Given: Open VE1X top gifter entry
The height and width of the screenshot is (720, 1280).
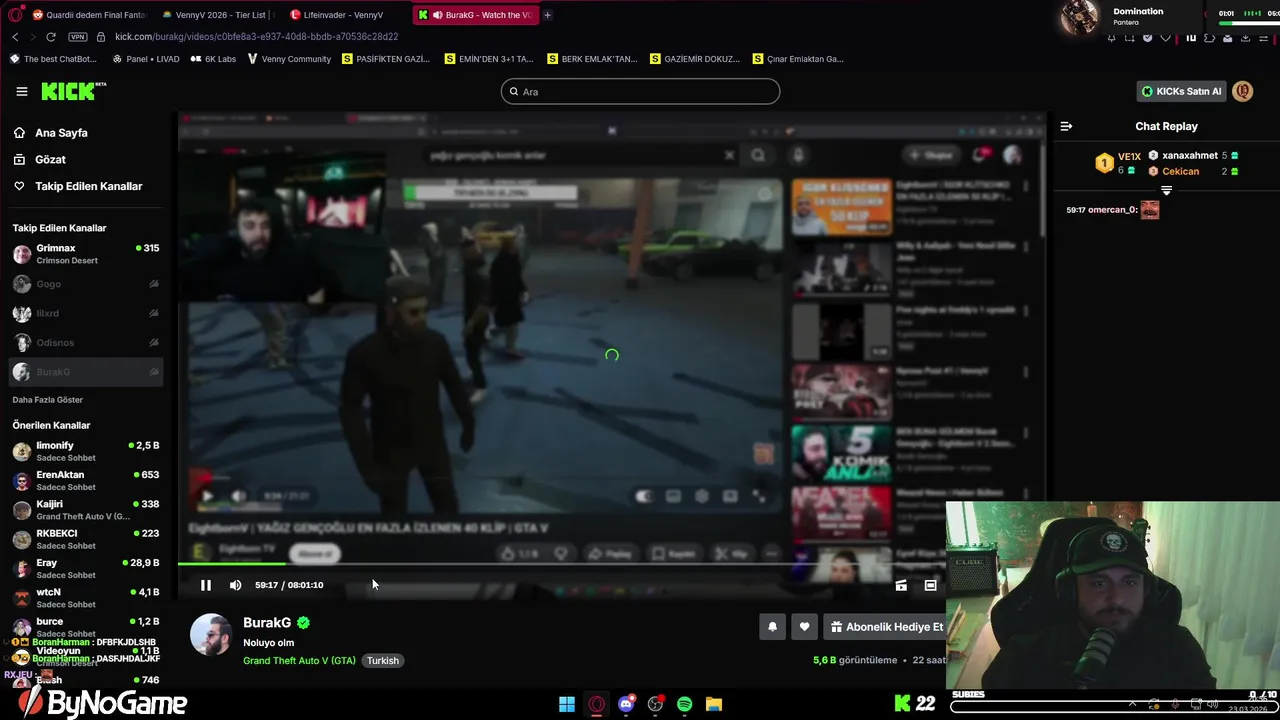Looking at the screenshot, I should tap(1119, 163).
